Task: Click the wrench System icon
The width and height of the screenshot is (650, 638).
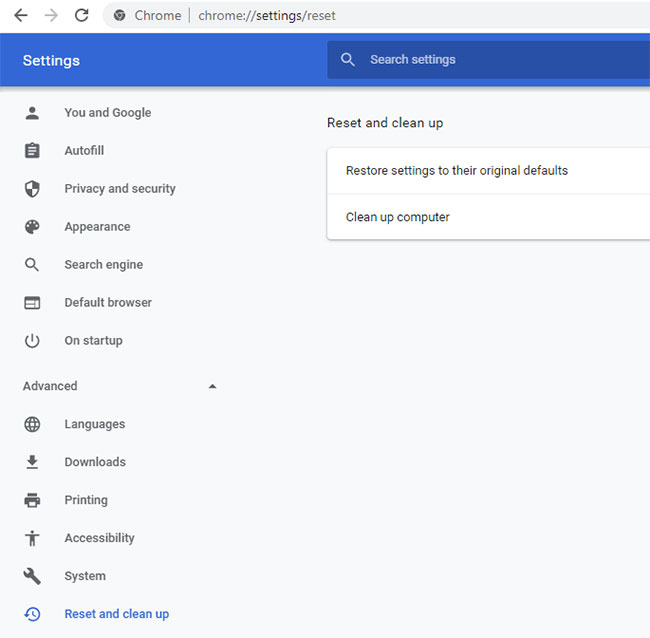Action: pyautogui.click(x=32, y=576)
